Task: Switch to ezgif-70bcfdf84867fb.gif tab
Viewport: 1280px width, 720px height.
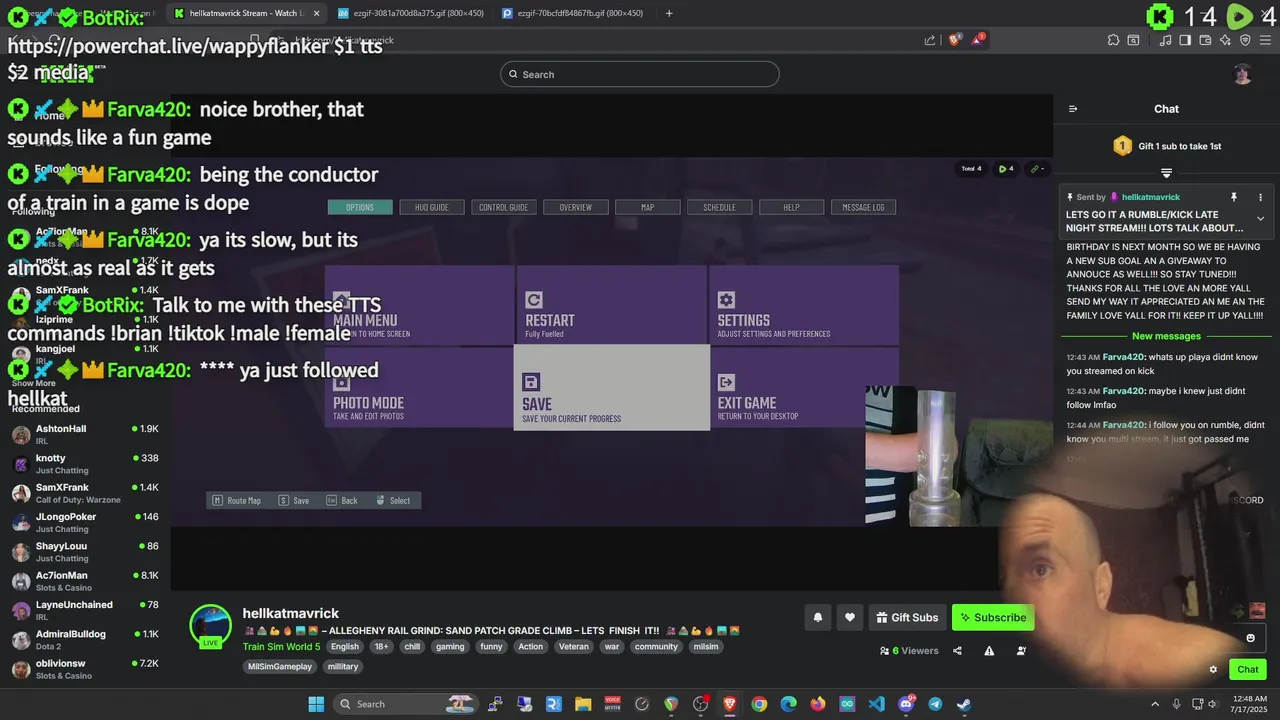Action: click(573, 13)
